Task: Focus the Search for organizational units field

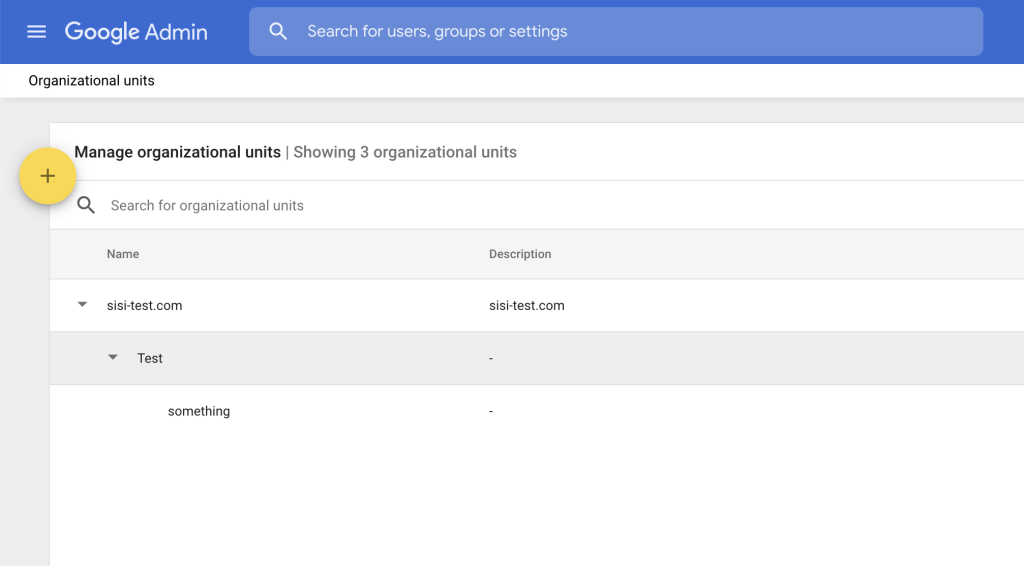Action: [400, 205]
